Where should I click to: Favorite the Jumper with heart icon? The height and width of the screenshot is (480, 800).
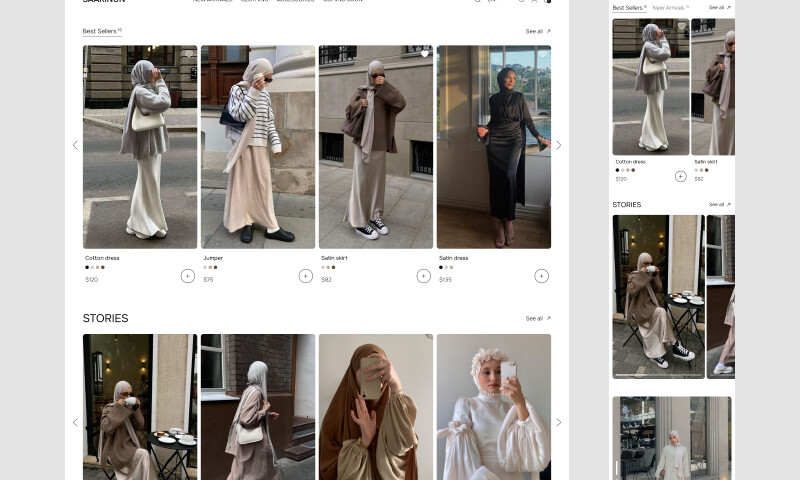(307, 54)
